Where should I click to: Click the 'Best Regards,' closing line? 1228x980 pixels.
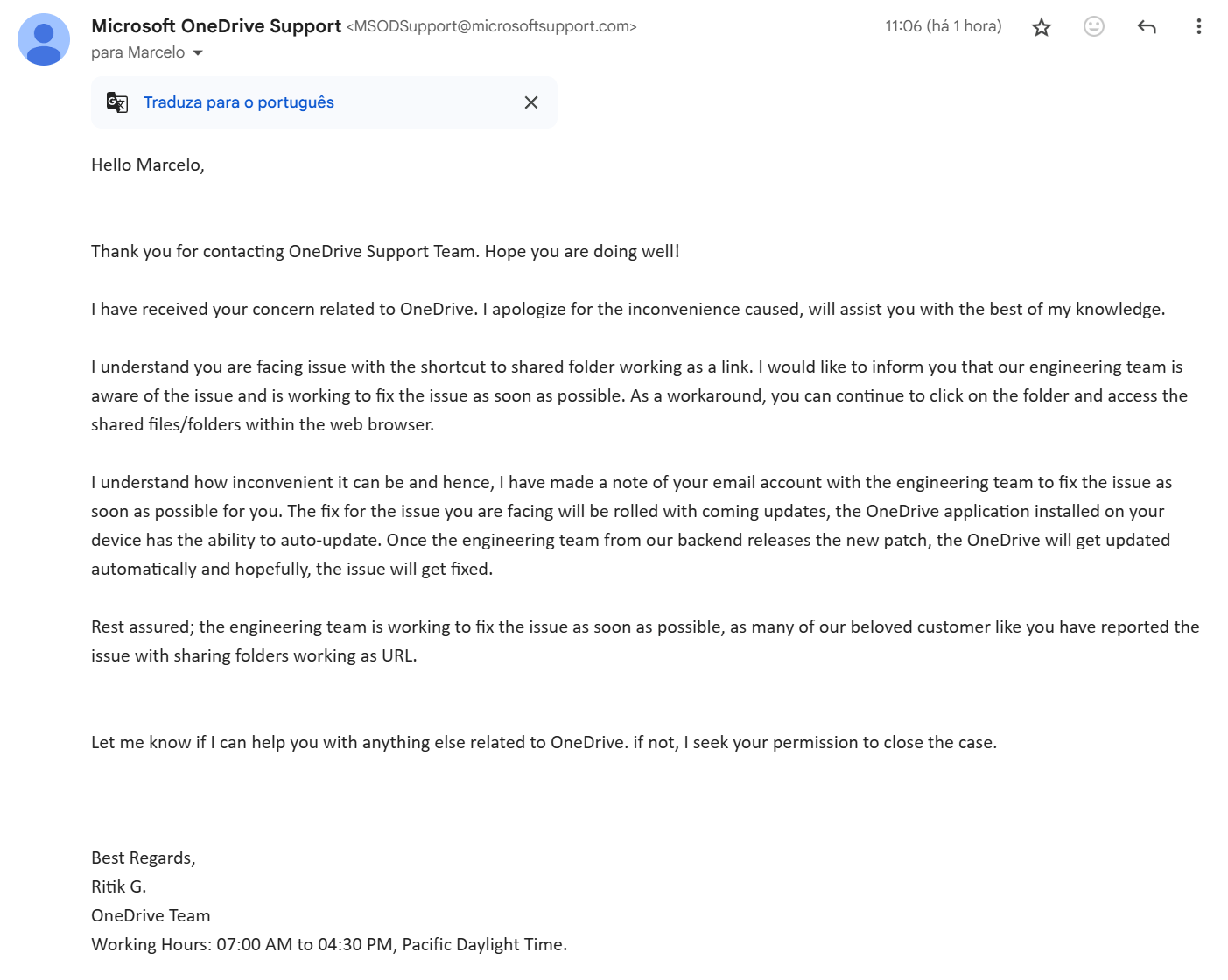[x=144, y=857]
